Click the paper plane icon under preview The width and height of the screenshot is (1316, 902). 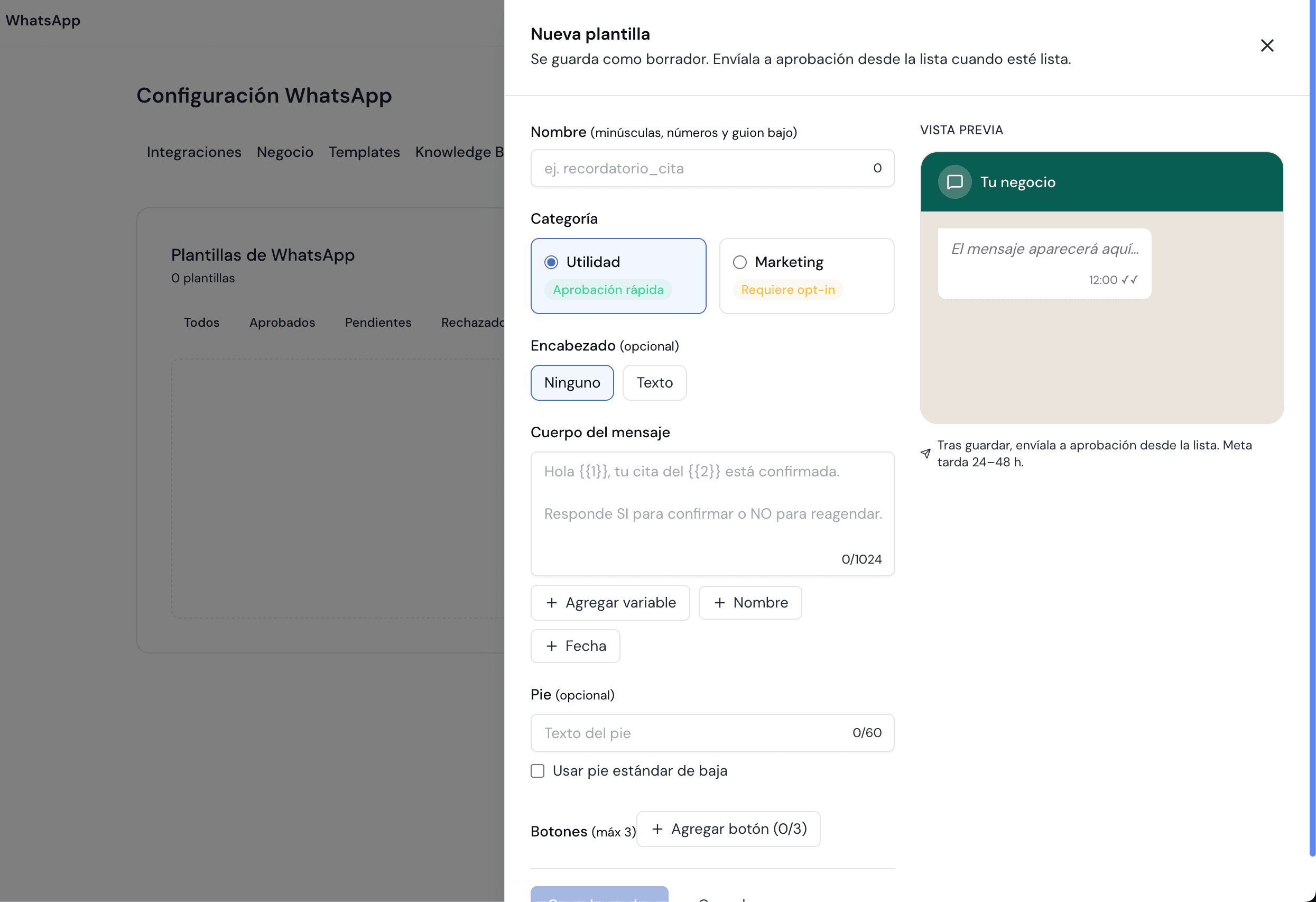point(925,453)
